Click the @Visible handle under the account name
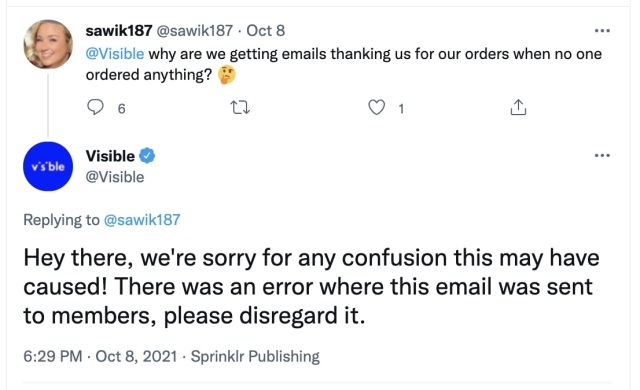This screenshot has height=390, width=640. pyautogui.click(x=115, y=177)
